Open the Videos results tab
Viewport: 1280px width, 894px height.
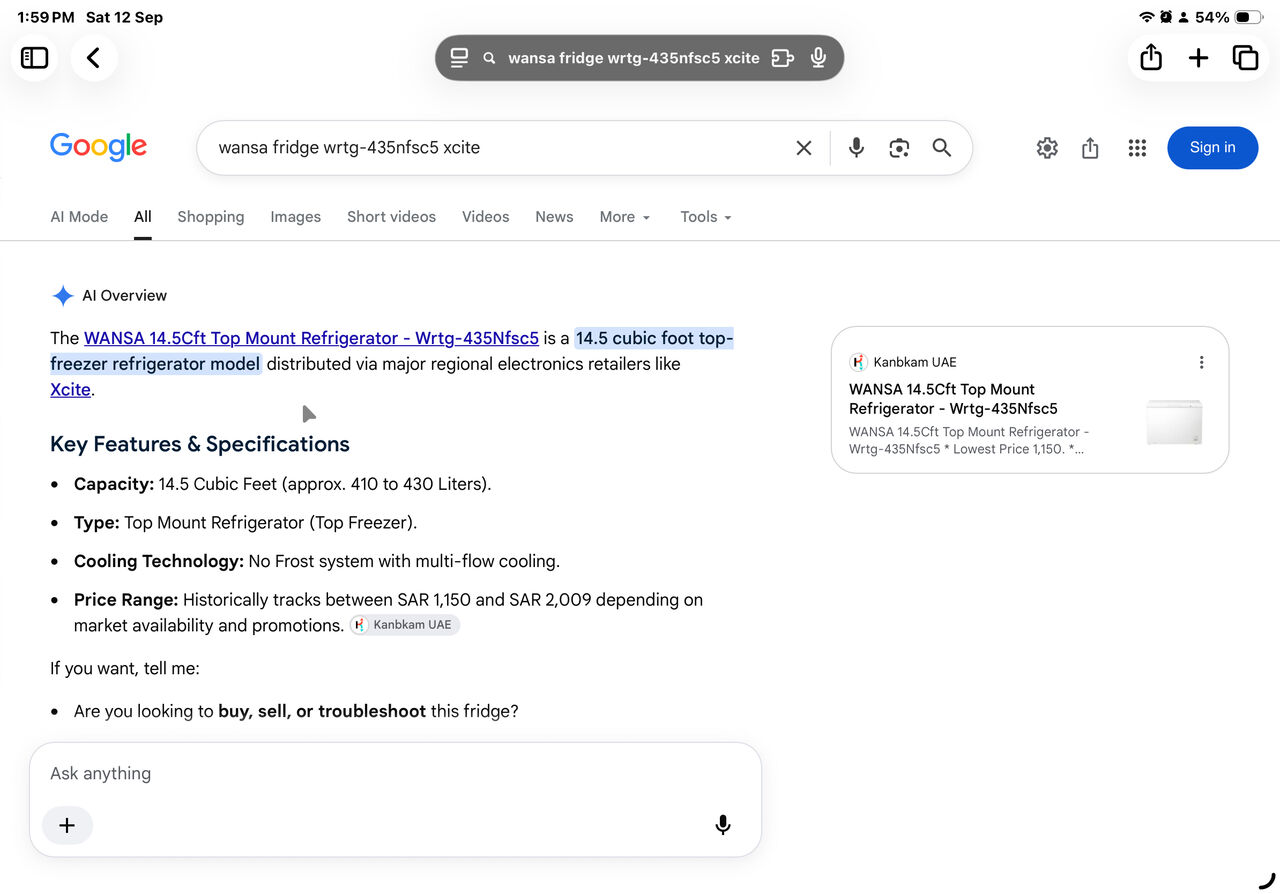(x=486, y=217)
